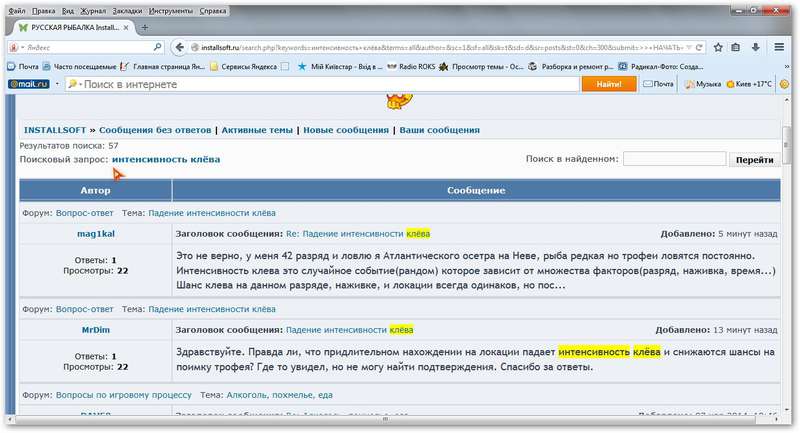Open the Радикал-Фото bookmark

(660, 66)
